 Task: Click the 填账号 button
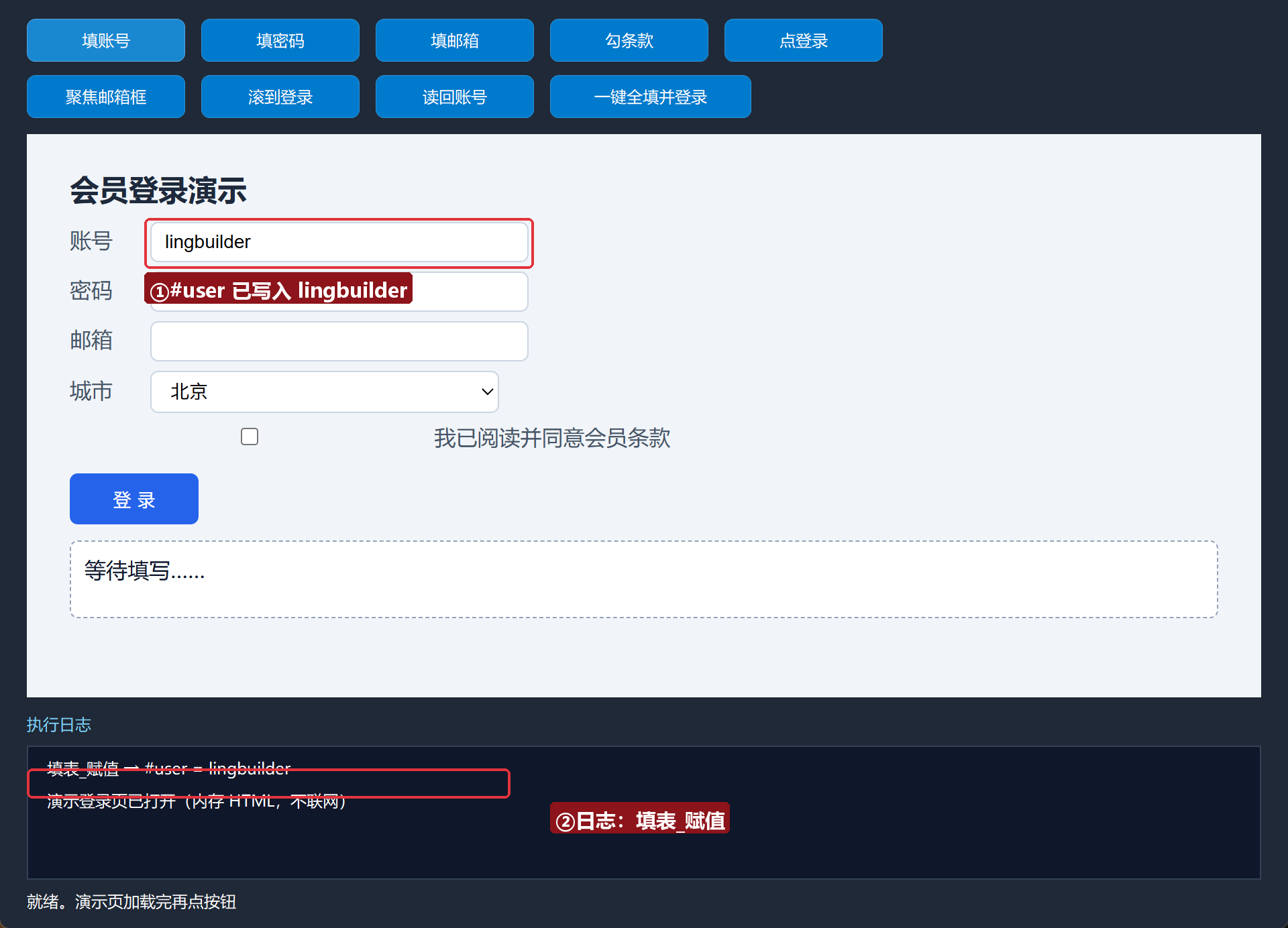106,40
